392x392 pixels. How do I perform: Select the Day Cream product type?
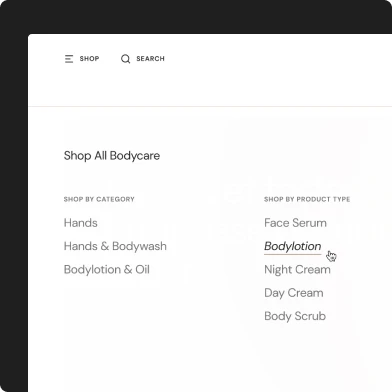pos(294,293)
